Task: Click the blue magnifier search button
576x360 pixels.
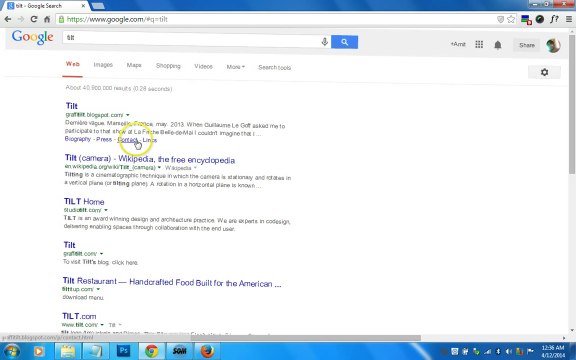Action: [344, 42]
